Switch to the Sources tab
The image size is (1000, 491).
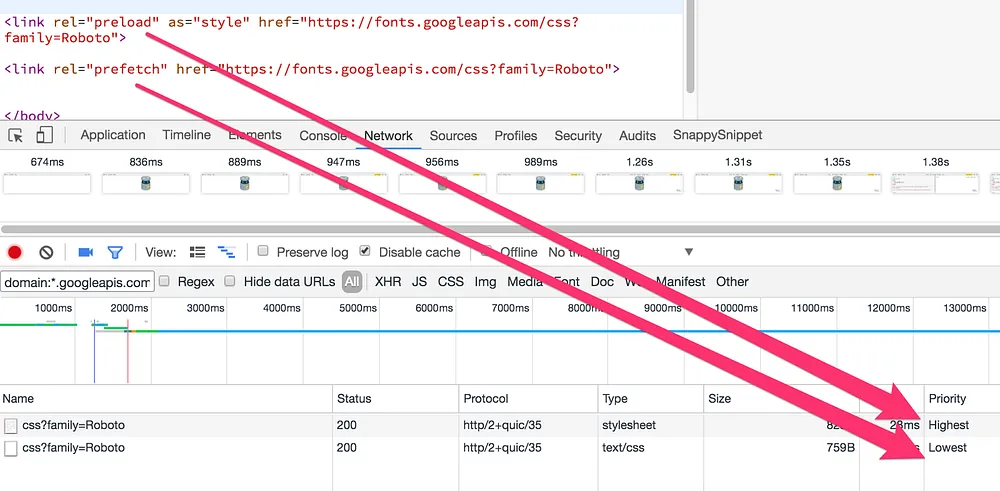click(x=453, y=136)
